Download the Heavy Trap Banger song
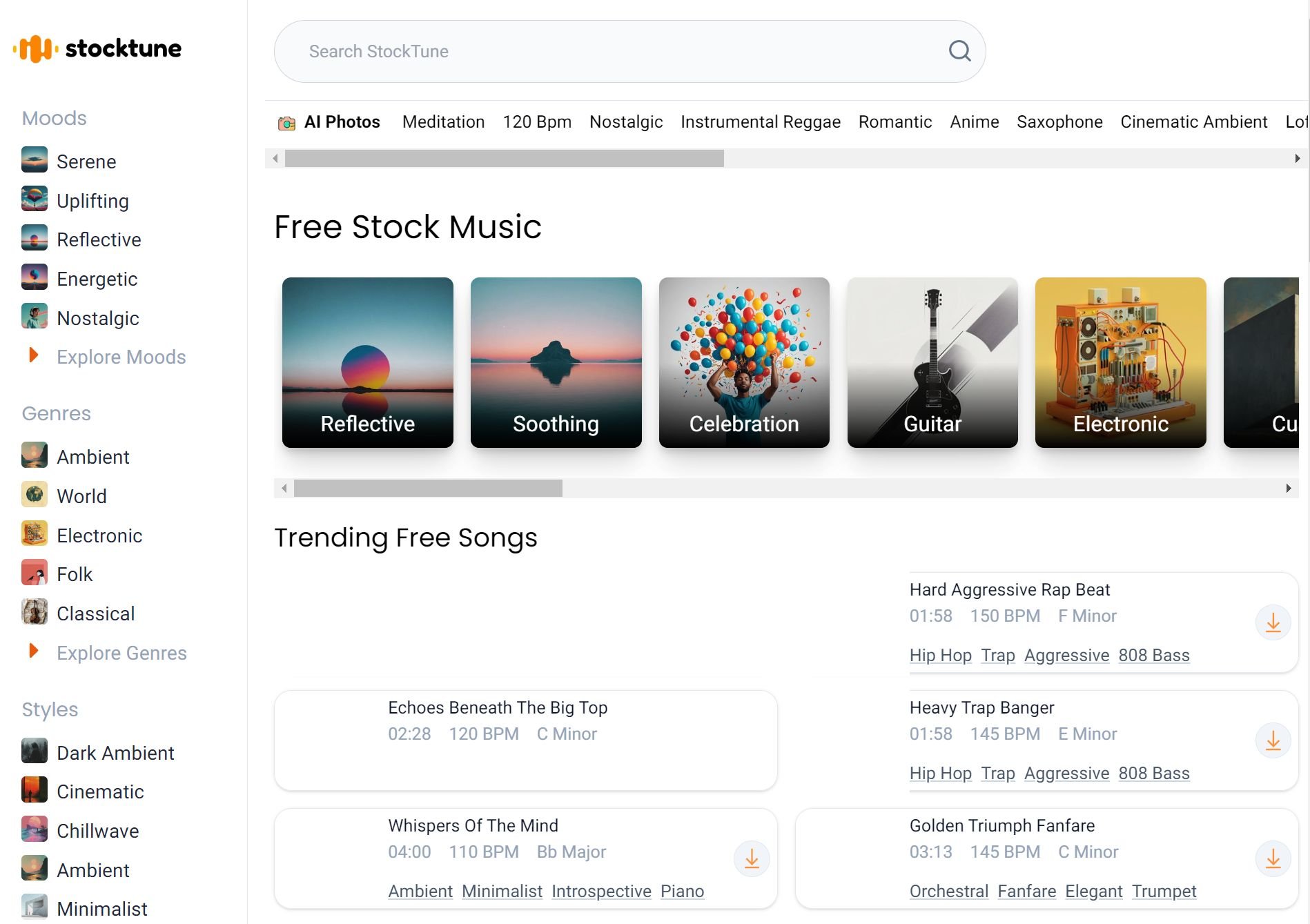1310x924 pixels. click(1273, 741)
